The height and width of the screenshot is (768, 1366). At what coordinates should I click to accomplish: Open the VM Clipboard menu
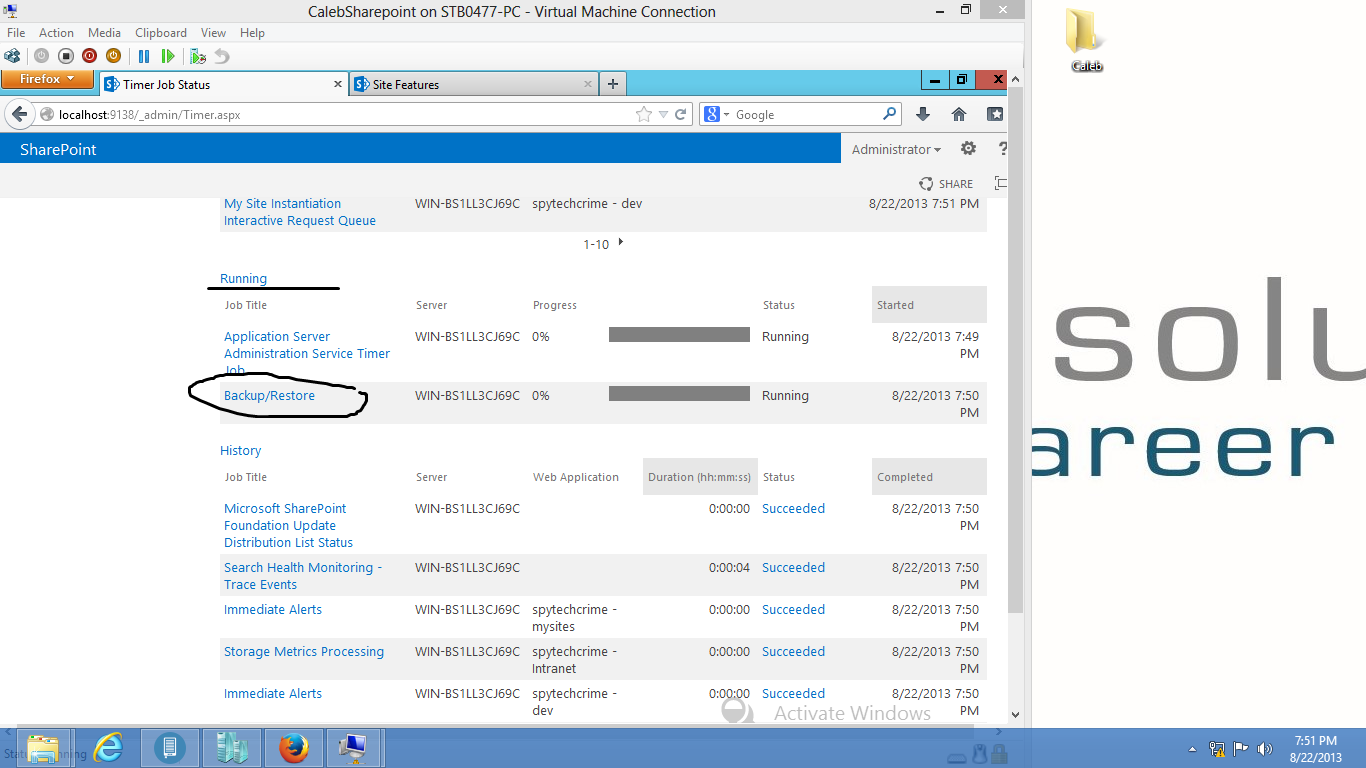(x=161, y=33)
